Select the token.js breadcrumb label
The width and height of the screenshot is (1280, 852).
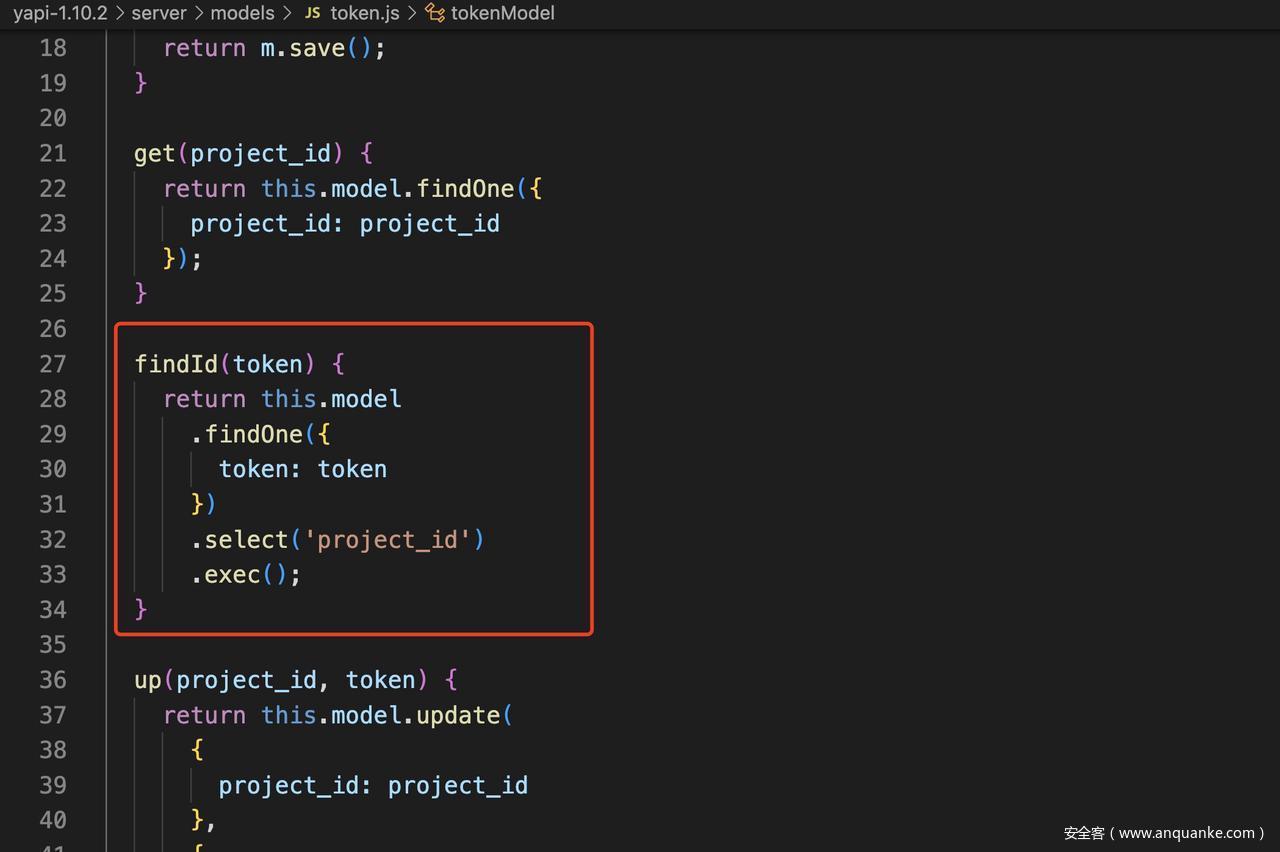click(364, 13)
